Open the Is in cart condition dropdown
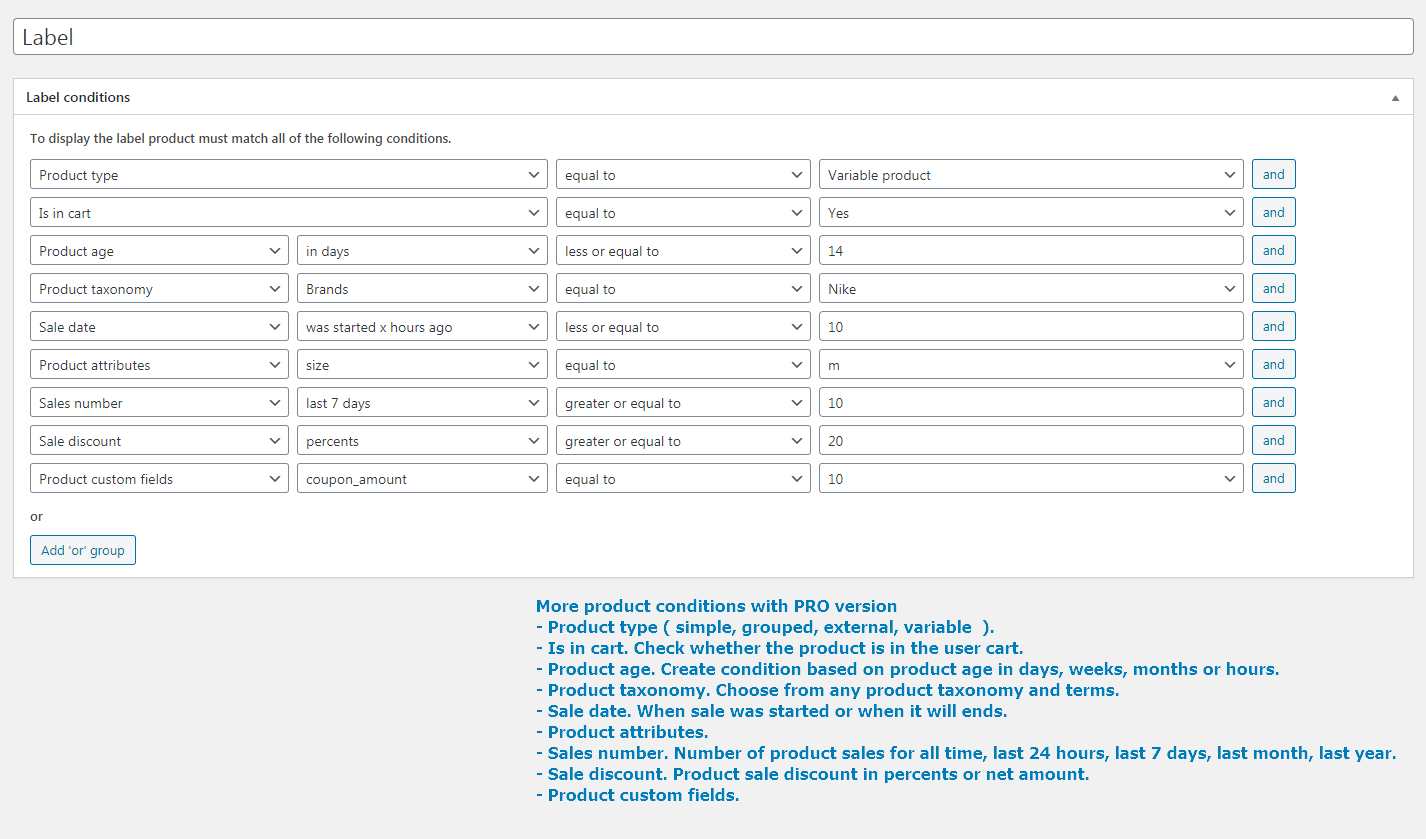Image resolution: width=1426 pixels, height=839 pixels. [289, 213]
